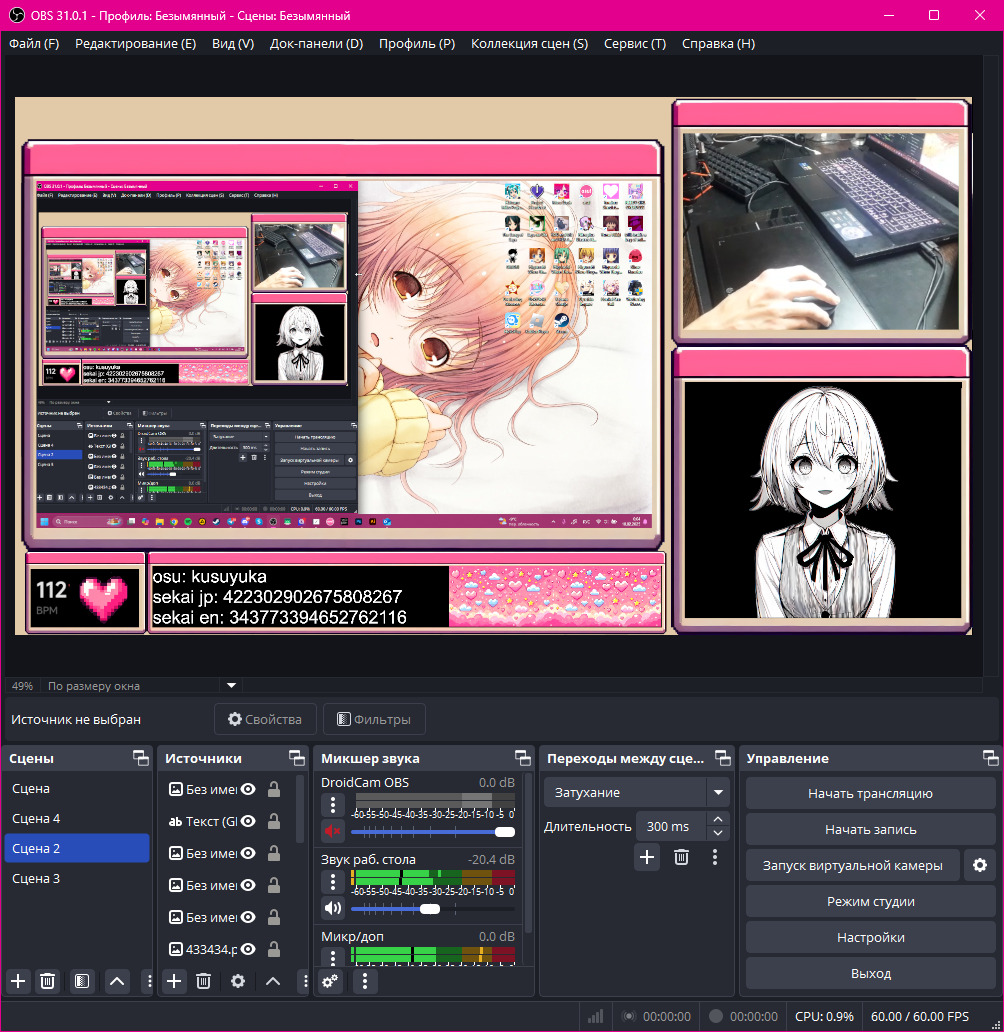
Task: Toggle the lock on the 433434 source
Action: tap(274, 949)
